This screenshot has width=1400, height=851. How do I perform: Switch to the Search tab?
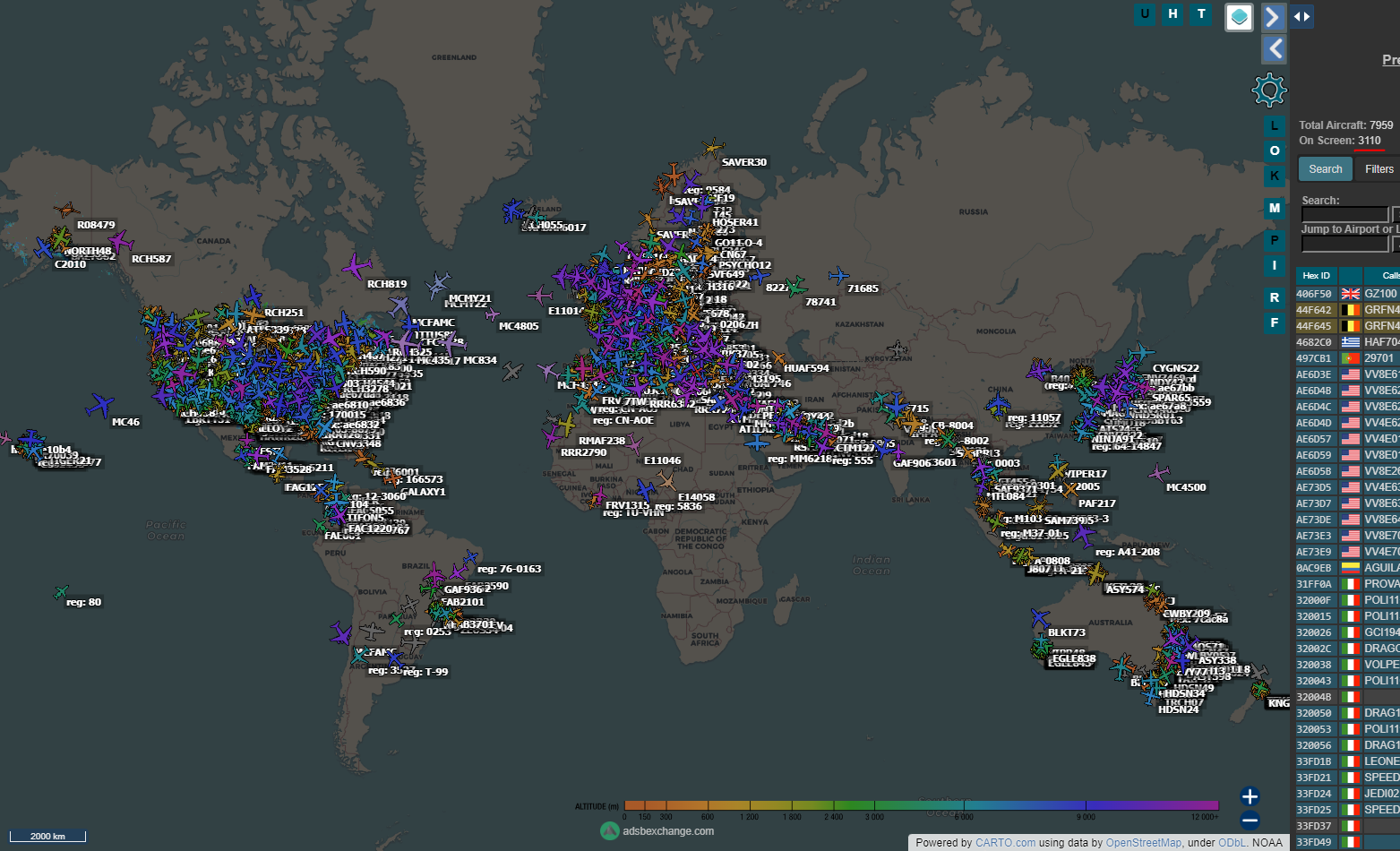[x=1326, y=169]
